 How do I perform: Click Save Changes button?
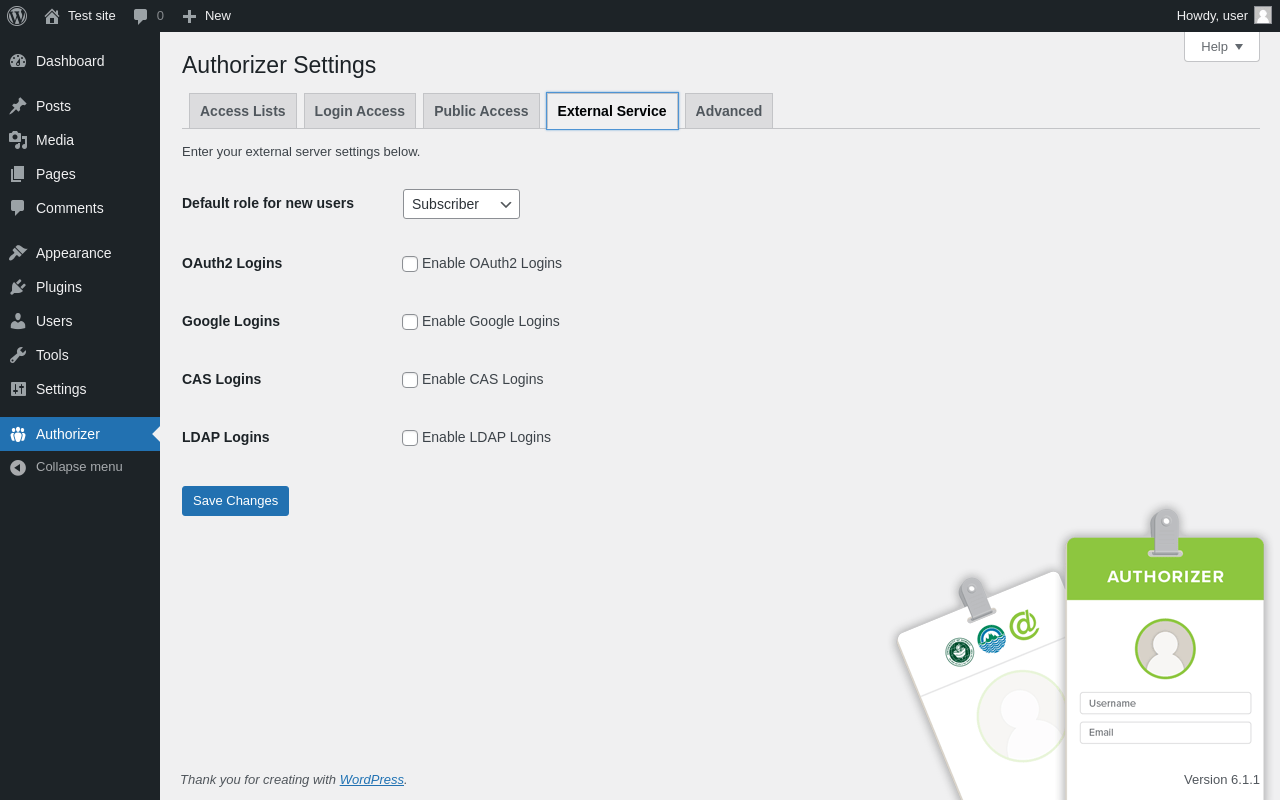pyautogui.click(x=235, y=501)
